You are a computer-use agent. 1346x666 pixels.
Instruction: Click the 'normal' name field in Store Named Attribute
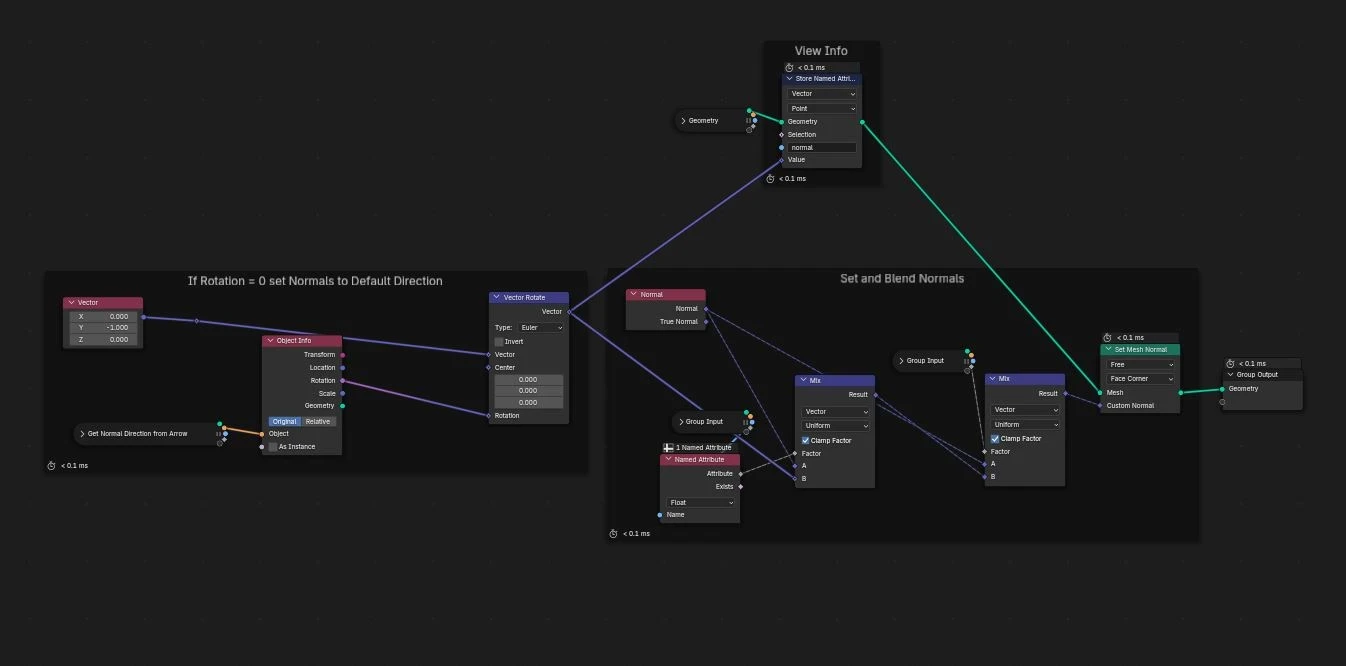(822, 148)
